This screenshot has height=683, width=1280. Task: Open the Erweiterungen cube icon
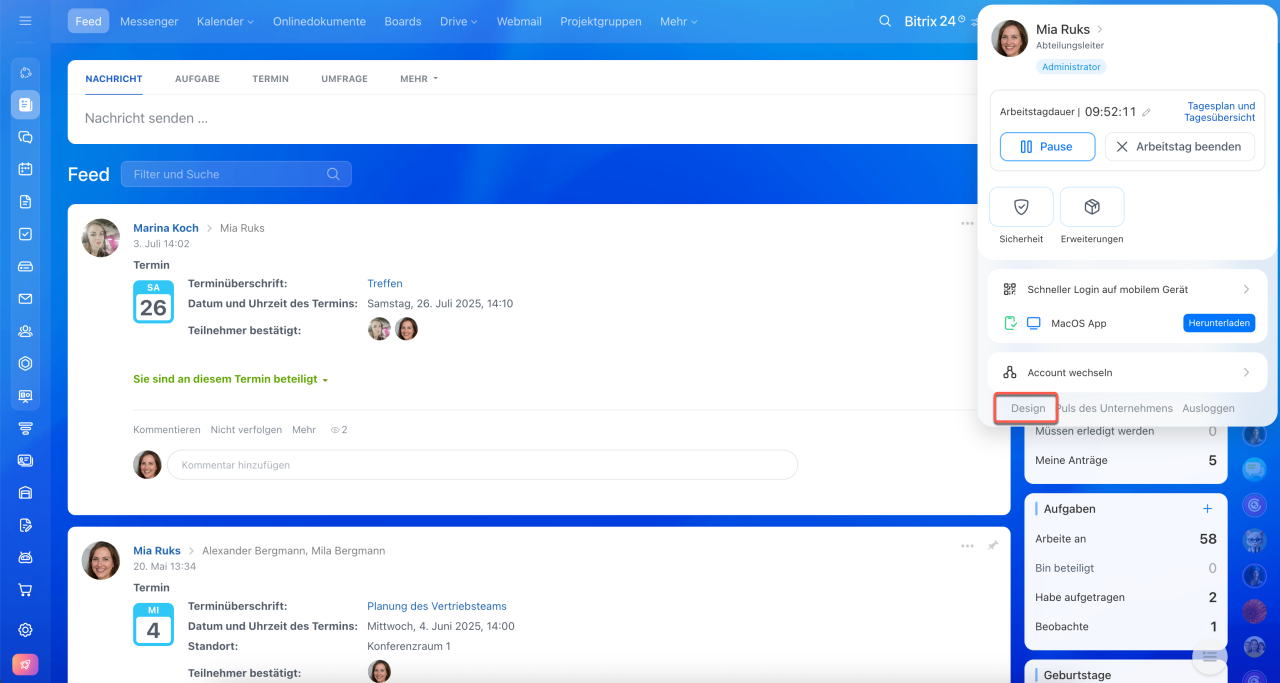click(x=1092, y=207)
